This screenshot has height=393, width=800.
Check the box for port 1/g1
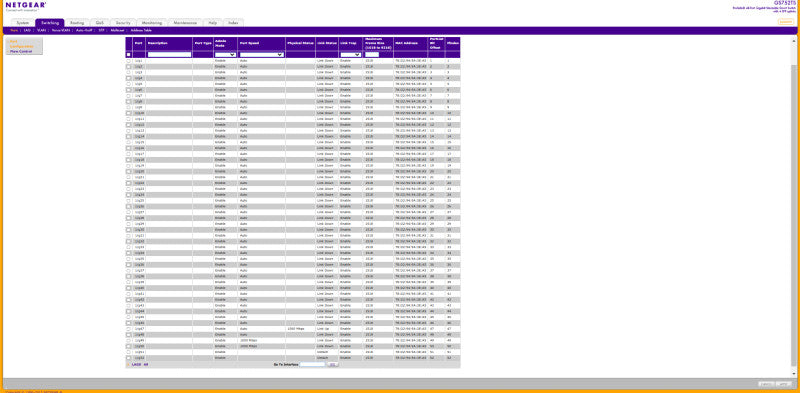pos(129,61)
